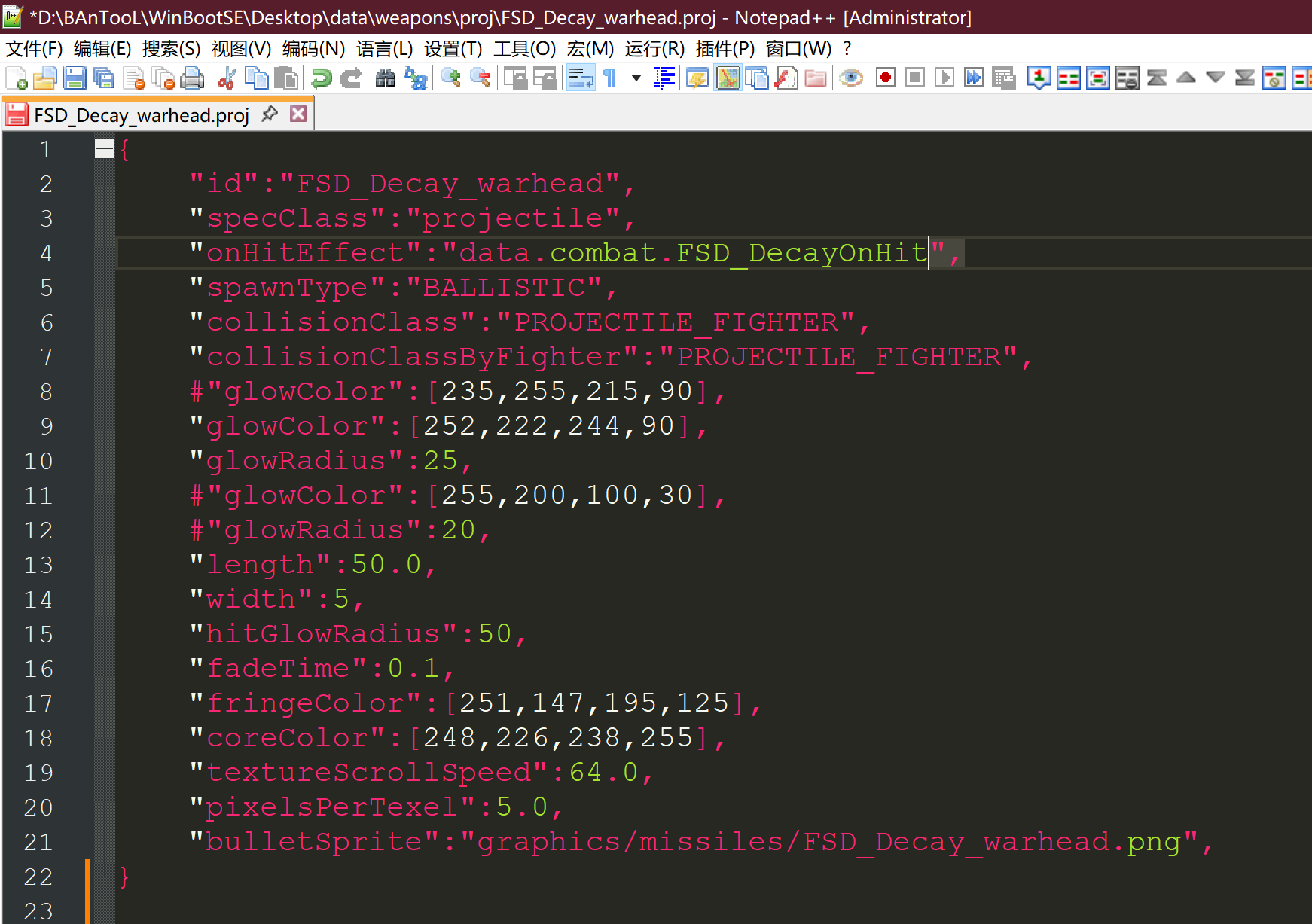
Task: Start macro recording with red dot icon
Action: tap(886, 78)
